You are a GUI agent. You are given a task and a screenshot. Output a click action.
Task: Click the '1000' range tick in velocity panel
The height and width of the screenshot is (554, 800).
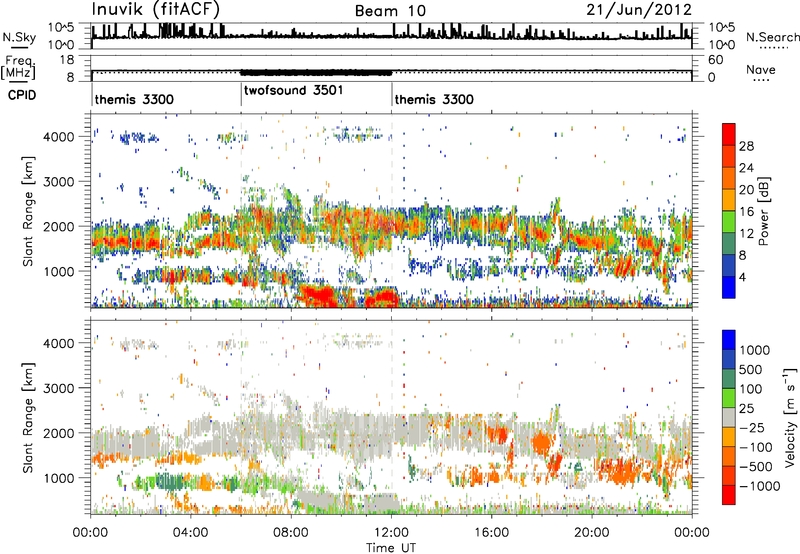58,478
